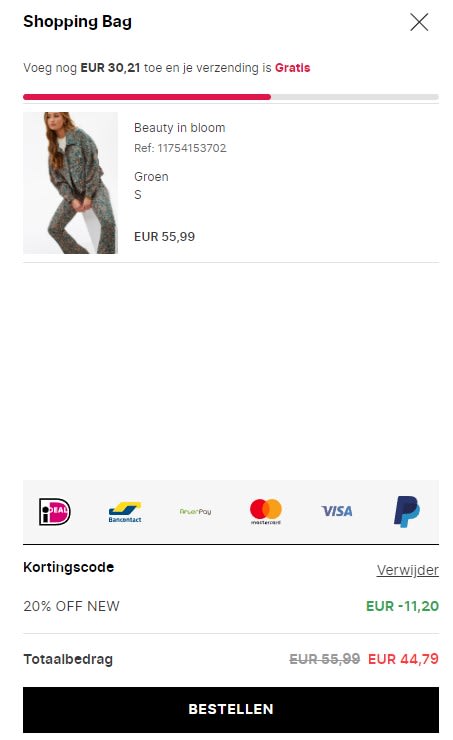Image resolution: width=453 pixels, height=740 pixels.
Task: Click the AfterPay payment icon
Action: tap(195, 512)
